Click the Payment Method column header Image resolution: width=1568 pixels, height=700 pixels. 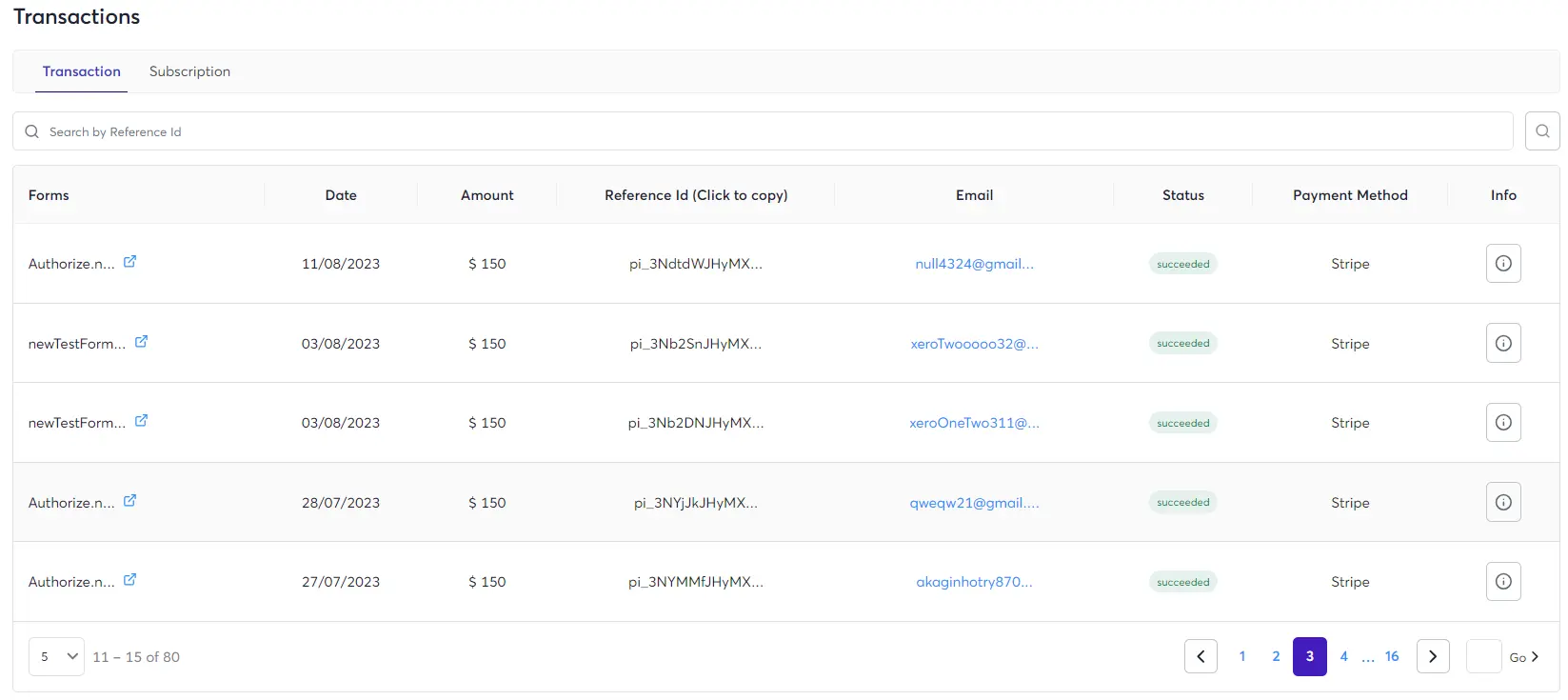[x=1350, y=195]
